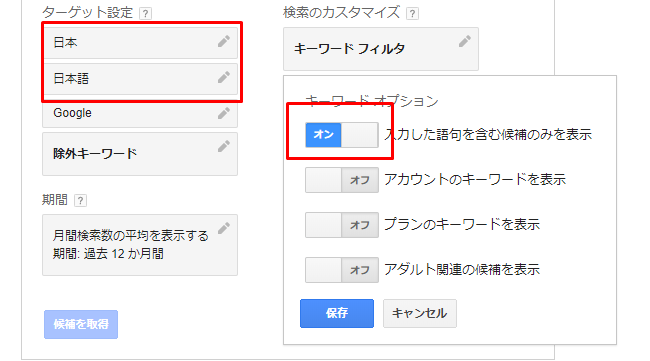
Task: Open help icon beside 期間
Action: click(x=80, y=201)
